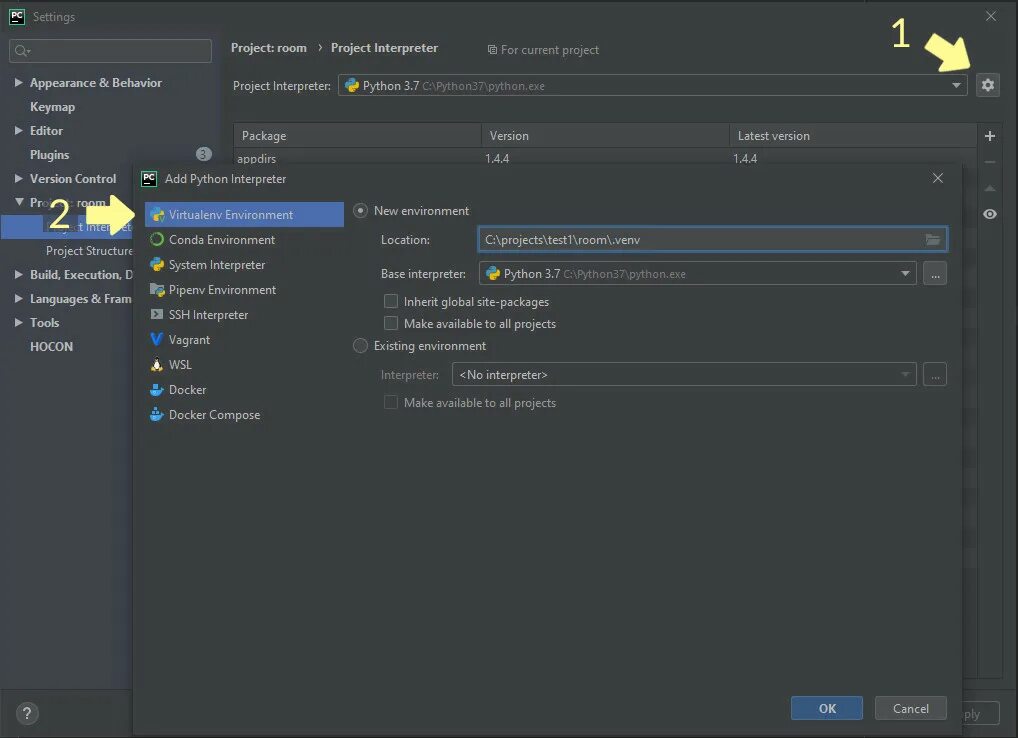
Task: Click the Latest version column header
Action: 852,136
